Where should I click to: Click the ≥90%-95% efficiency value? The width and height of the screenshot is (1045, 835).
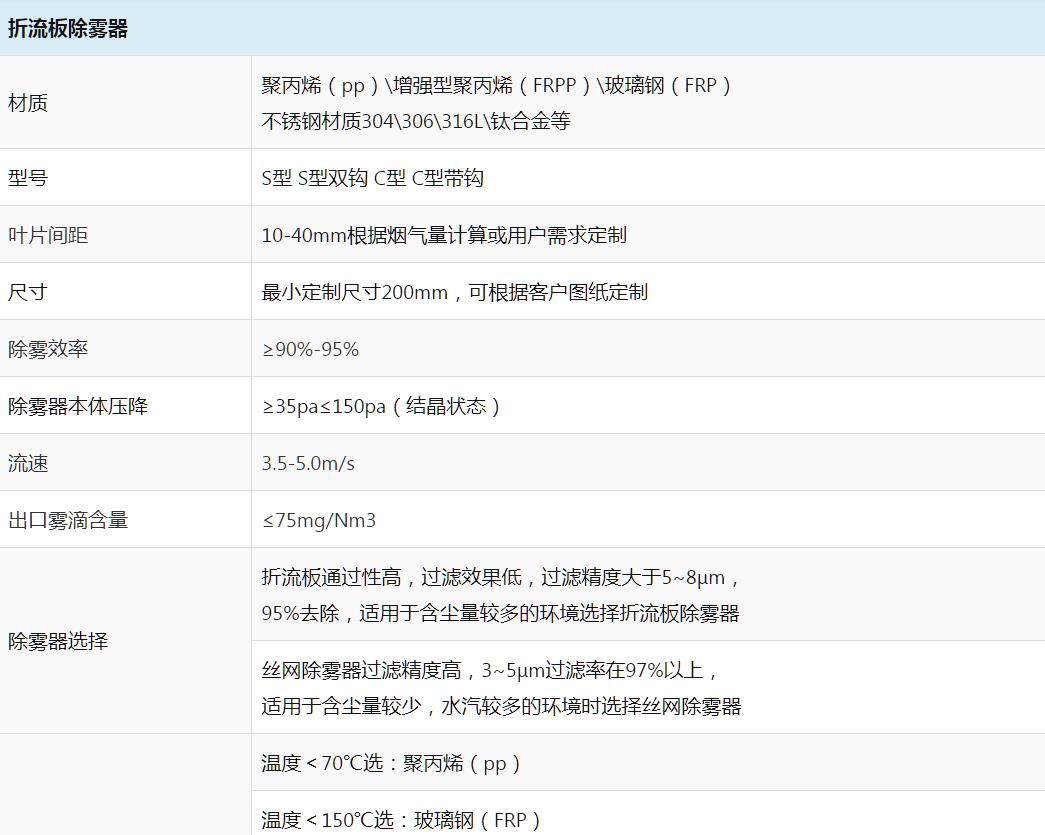(x=310, y=349)
